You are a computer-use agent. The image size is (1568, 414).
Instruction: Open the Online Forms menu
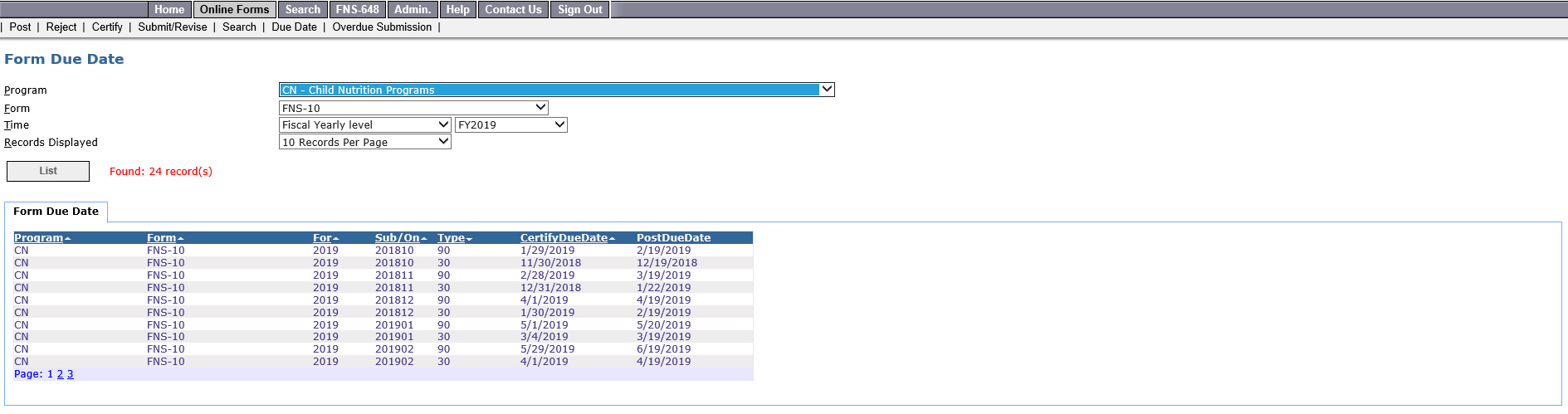click(234, 9)
